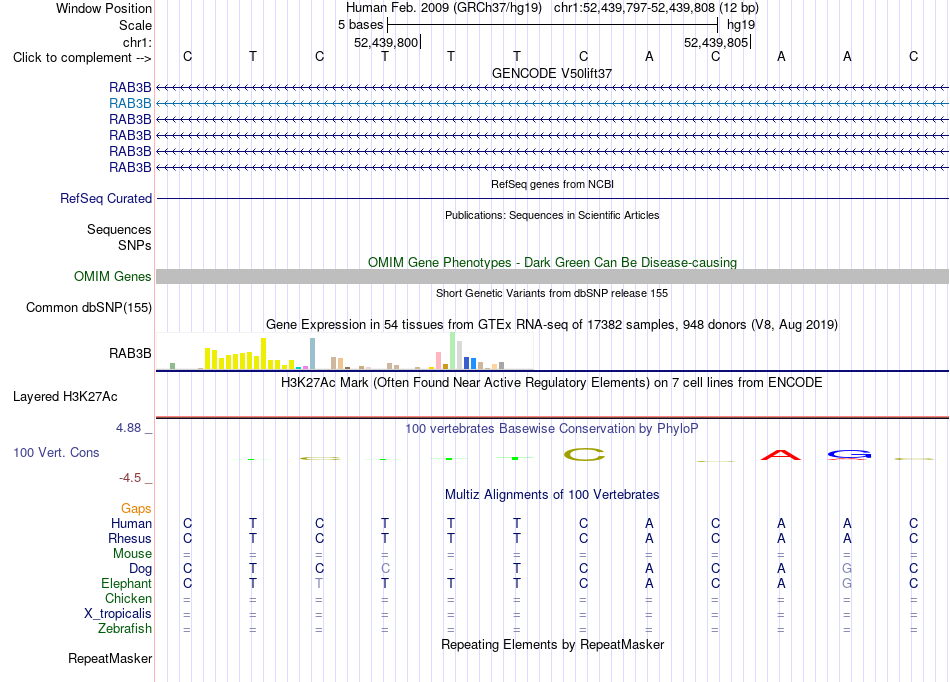Click the blue G conservation logo letter
The width and height of the screenshot is (950, 682).
849,454
